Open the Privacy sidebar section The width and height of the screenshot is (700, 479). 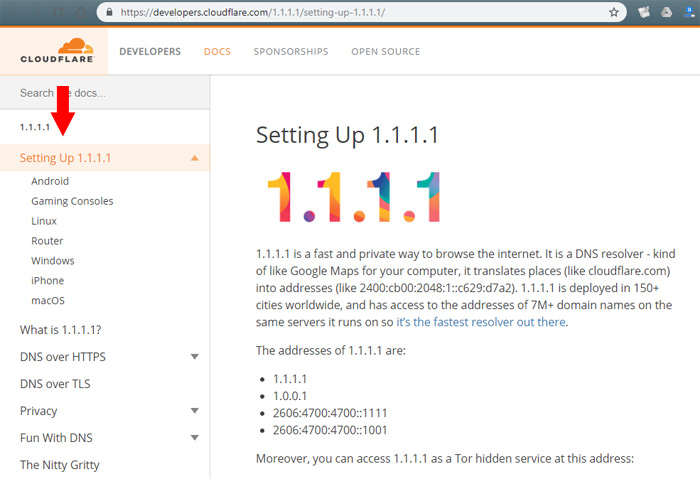click(38, 411)
